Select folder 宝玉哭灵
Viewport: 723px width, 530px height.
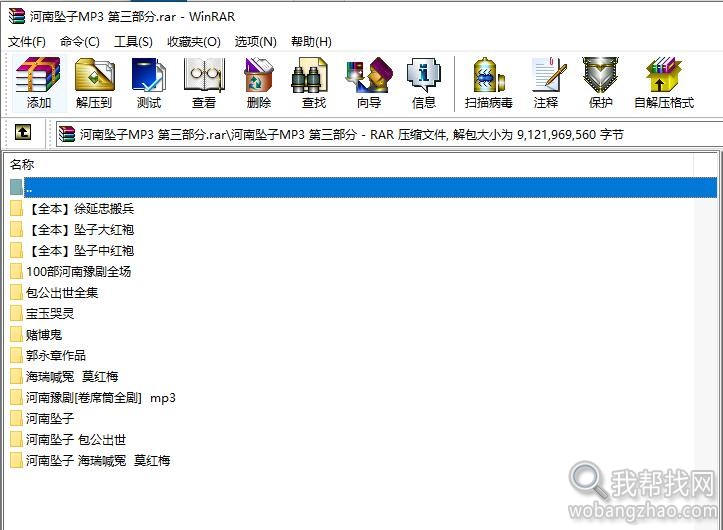click(42, 313)
